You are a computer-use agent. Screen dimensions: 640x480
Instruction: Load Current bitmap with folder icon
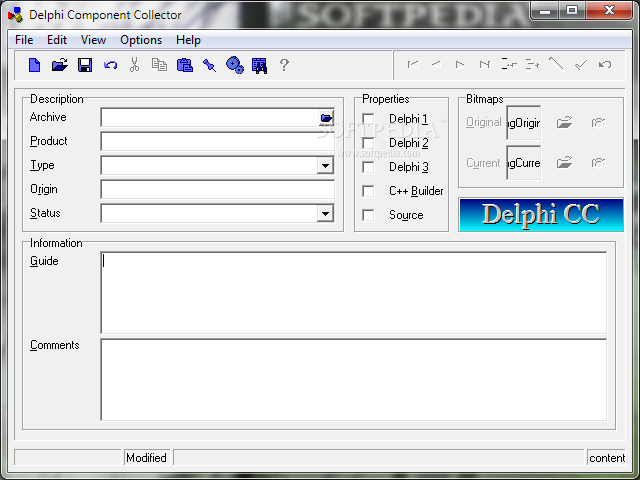tap(564, 162)
